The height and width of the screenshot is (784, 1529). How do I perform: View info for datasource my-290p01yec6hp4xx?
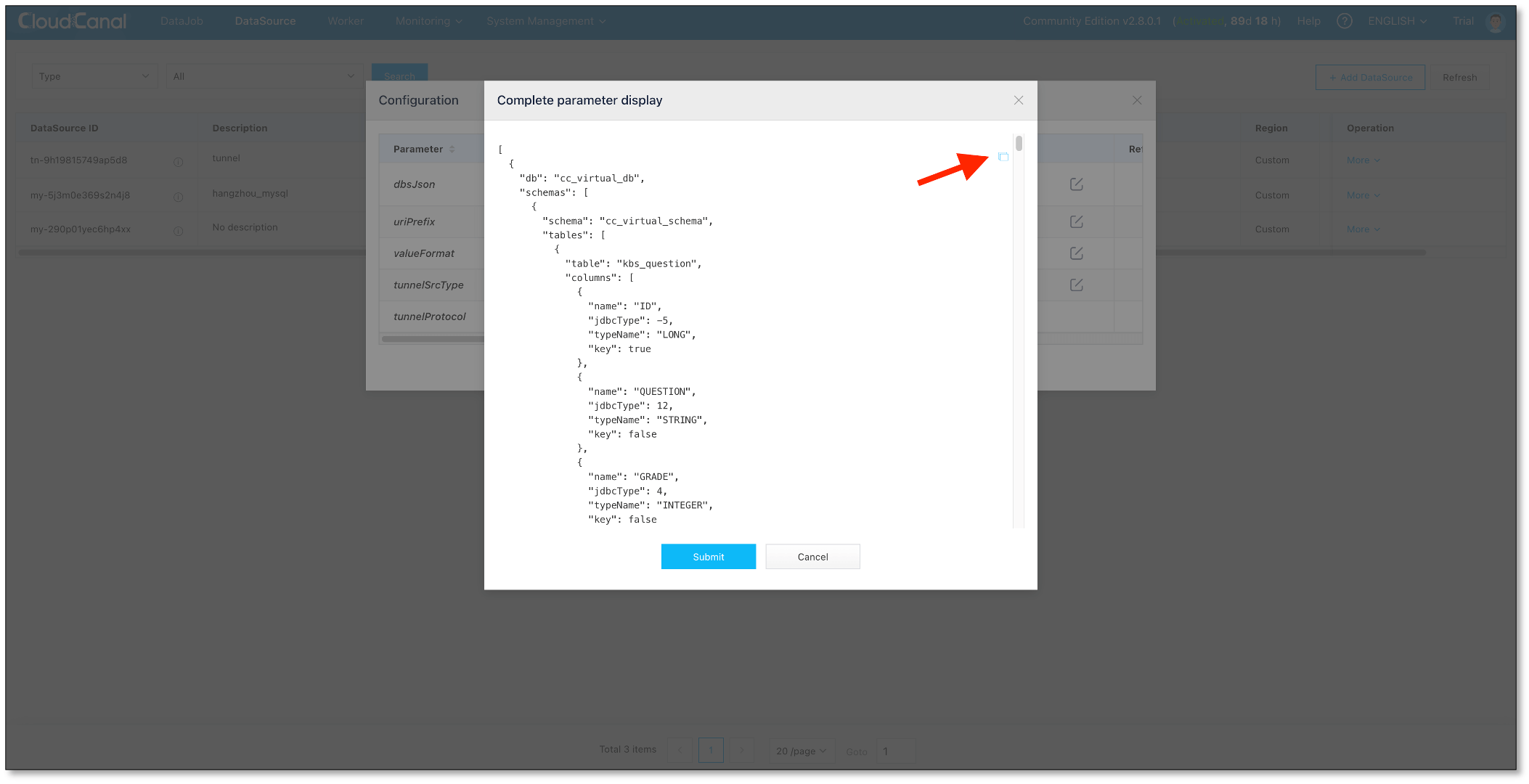click(x=179, y=231)
